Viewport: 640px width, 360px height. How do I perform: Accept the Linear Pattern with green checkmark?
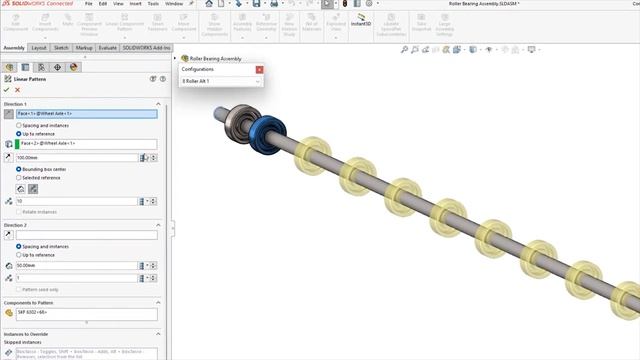7,90
